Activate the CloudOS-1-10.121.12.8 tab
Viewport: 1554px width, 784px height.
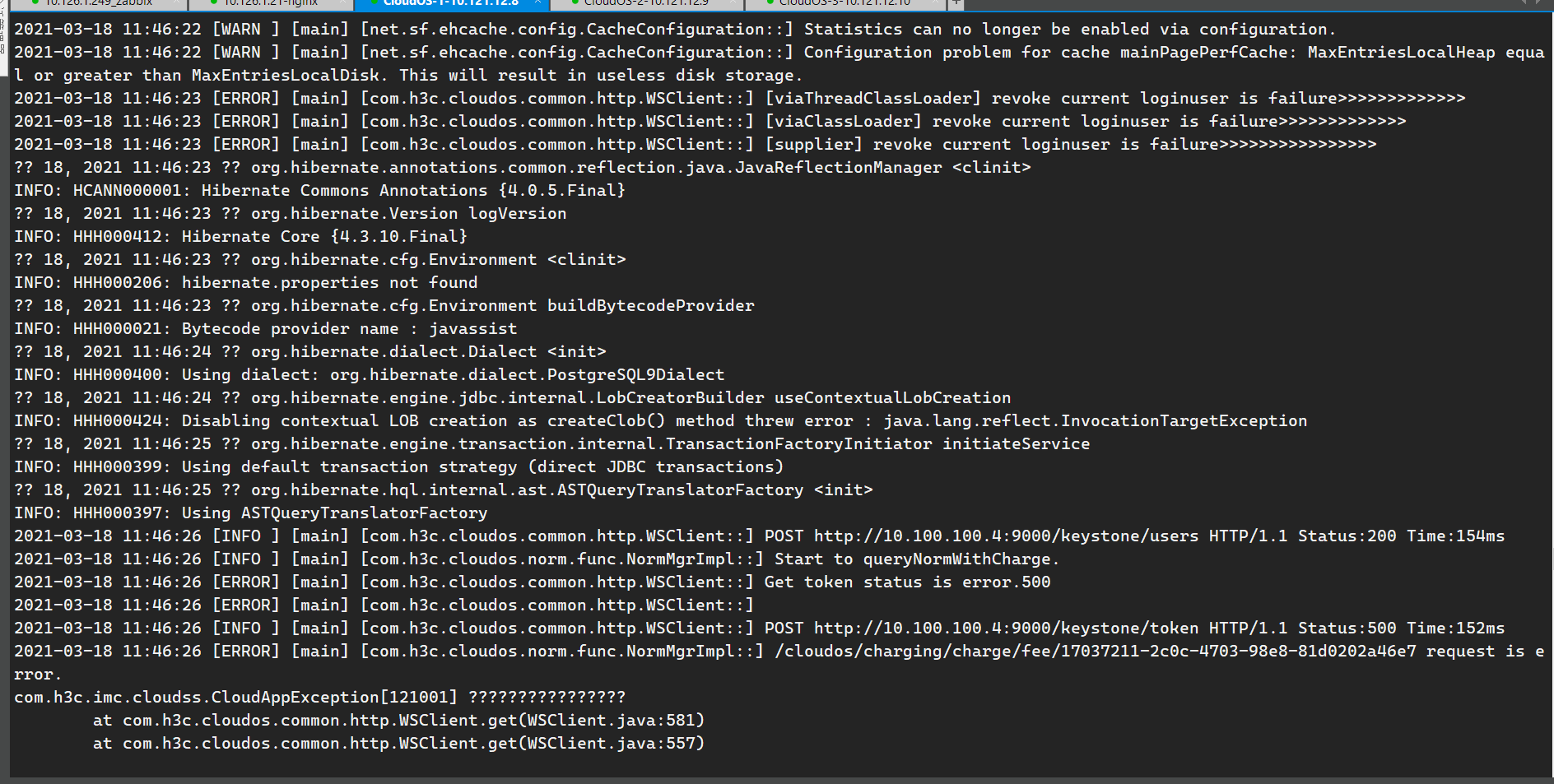450,3
